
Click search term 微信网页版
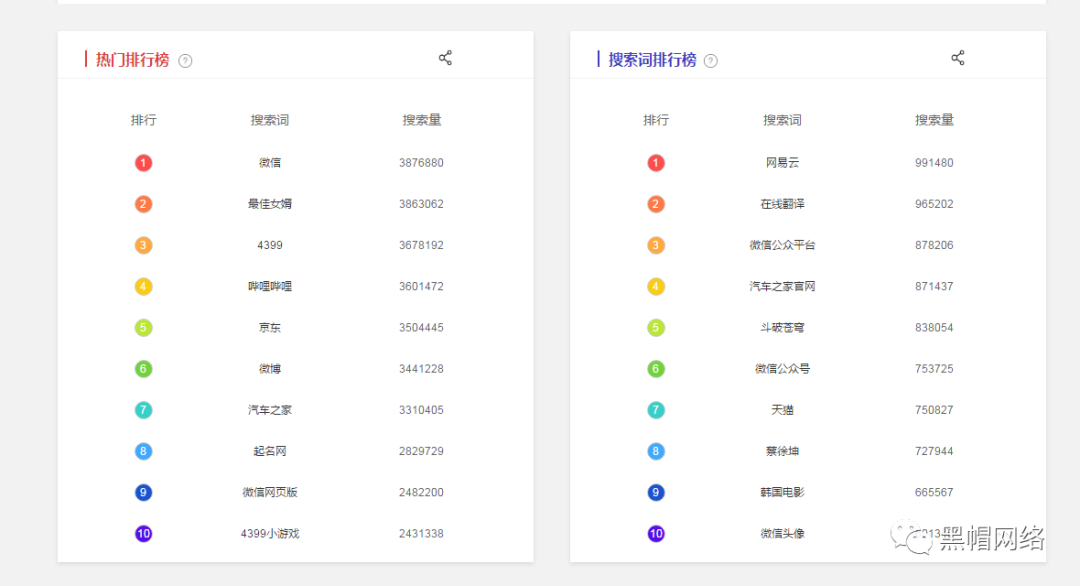(270, 492)
